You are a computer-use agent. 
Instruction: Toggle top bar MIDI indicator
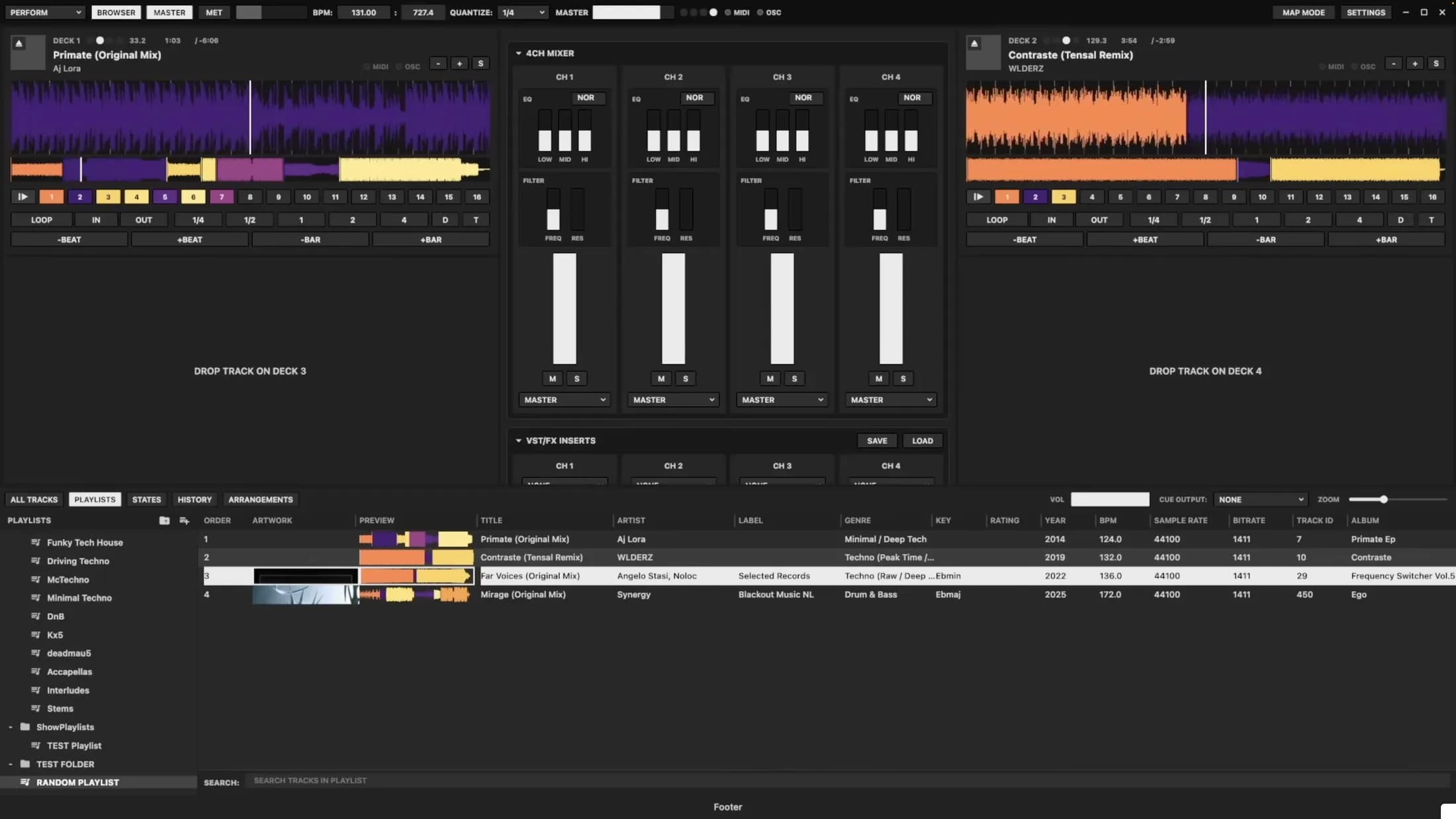click(x=737, y=13)
